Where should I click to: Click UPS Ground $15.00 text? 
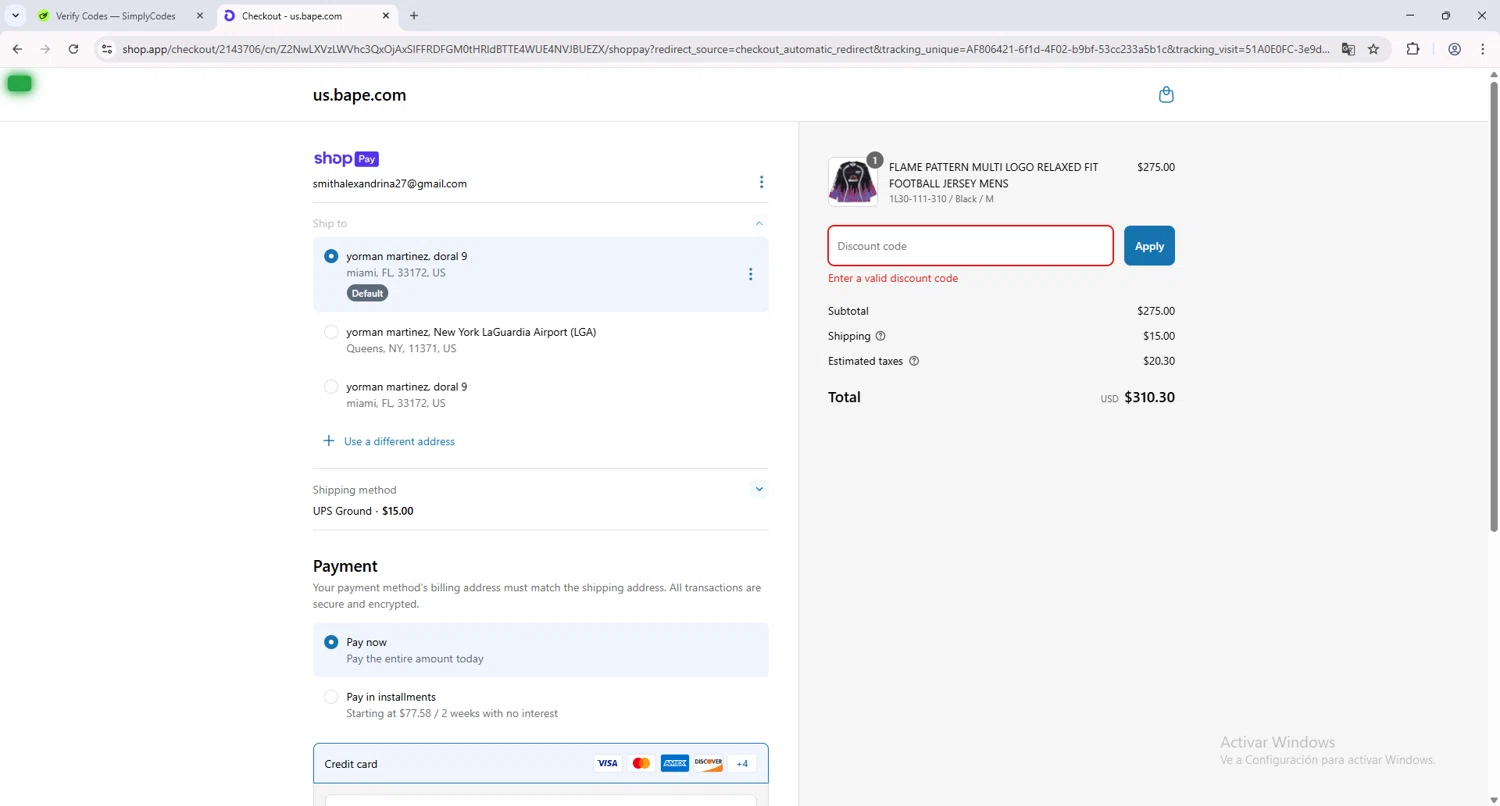pyautogui.click(x=363, y=511)
